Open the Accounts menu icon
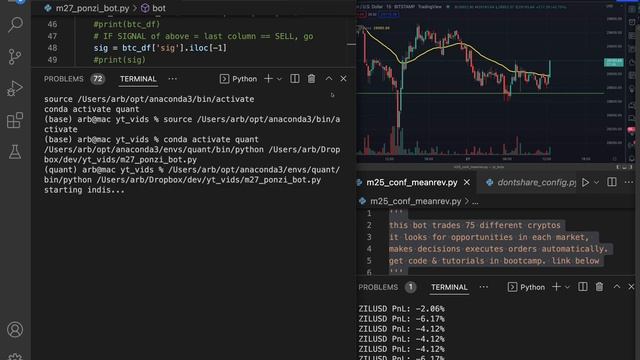640x360 pixels. (15, 329)
